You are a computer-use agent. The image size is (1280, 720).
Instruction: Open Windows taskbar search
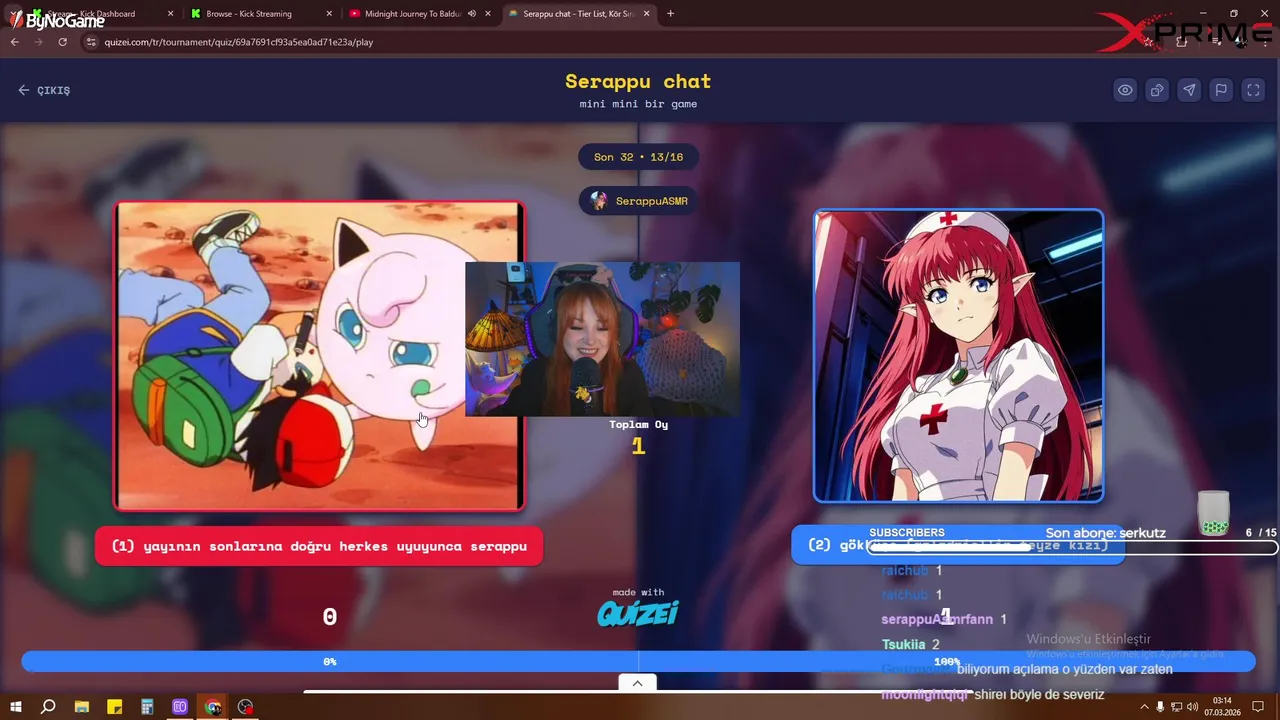tap(48, 707)
